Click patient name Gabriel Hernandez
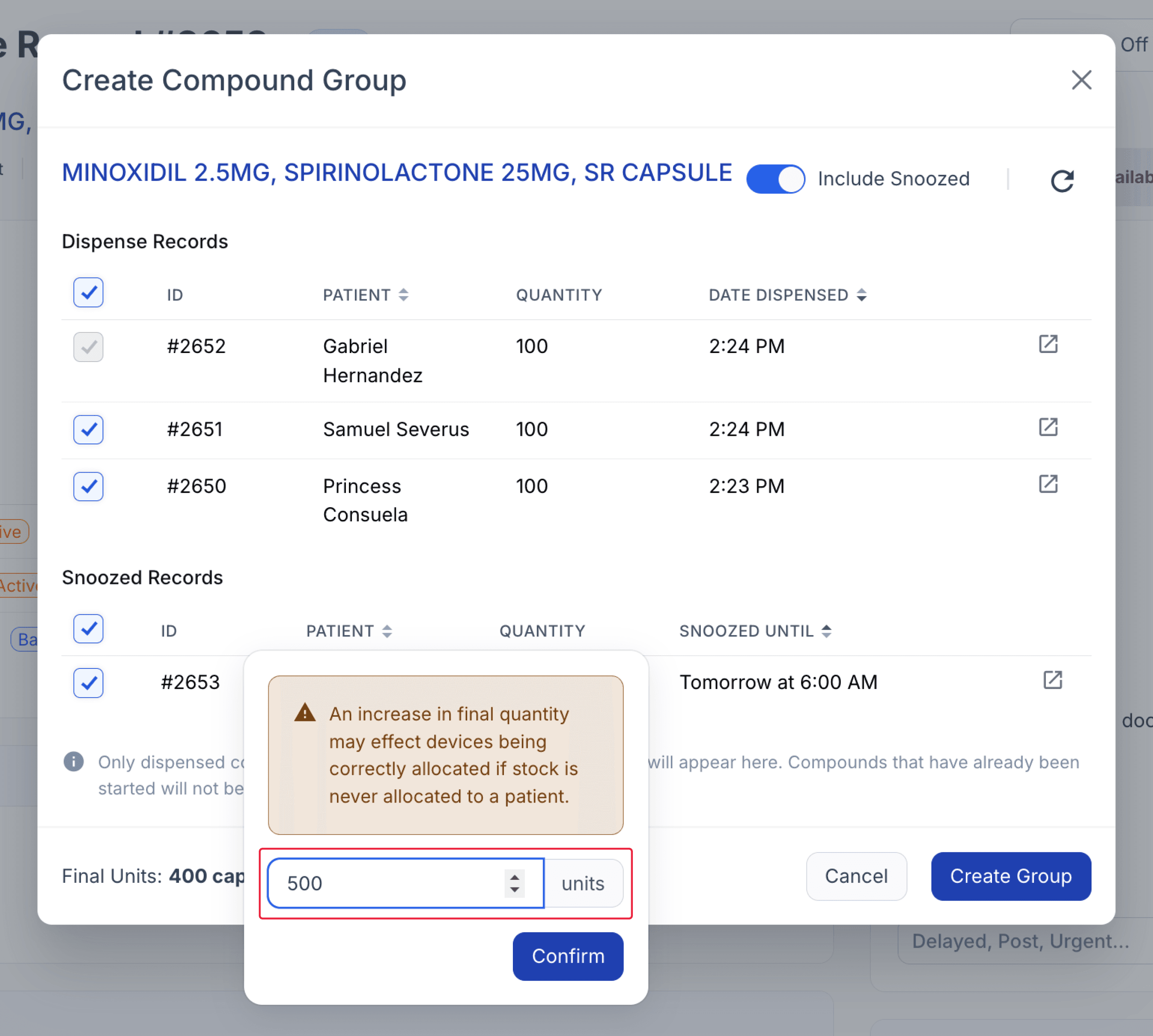 click(x=372, y=361)
